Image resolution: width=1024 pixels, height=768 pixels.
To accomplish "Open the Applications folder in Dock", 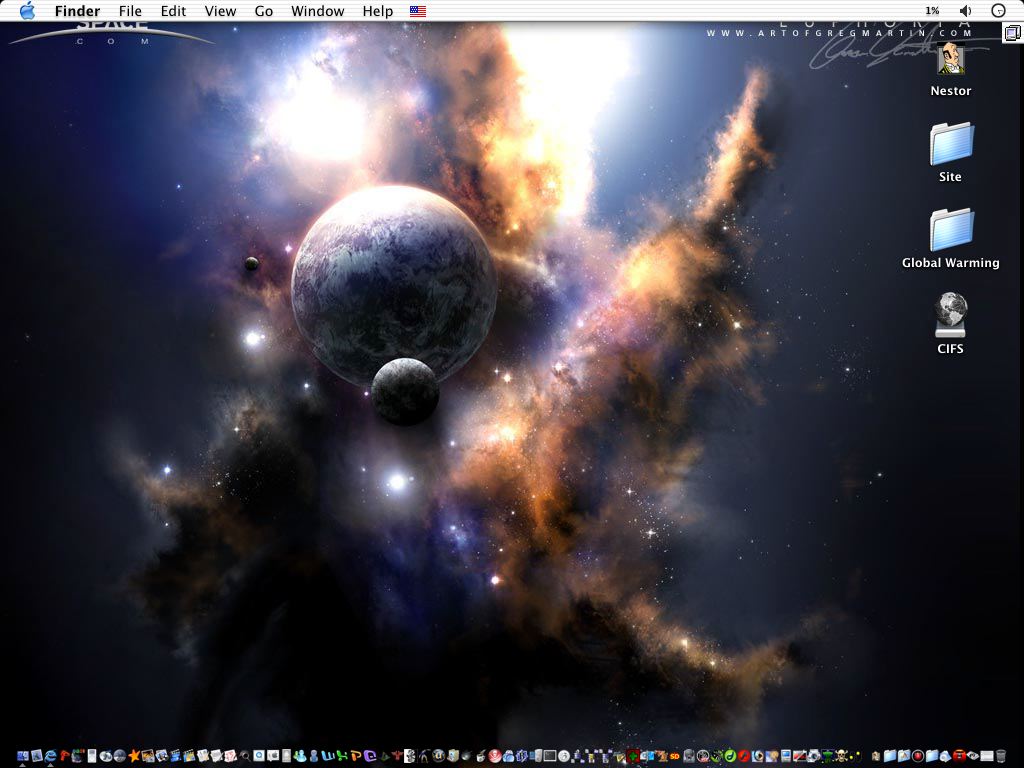I will click(904, 756).
